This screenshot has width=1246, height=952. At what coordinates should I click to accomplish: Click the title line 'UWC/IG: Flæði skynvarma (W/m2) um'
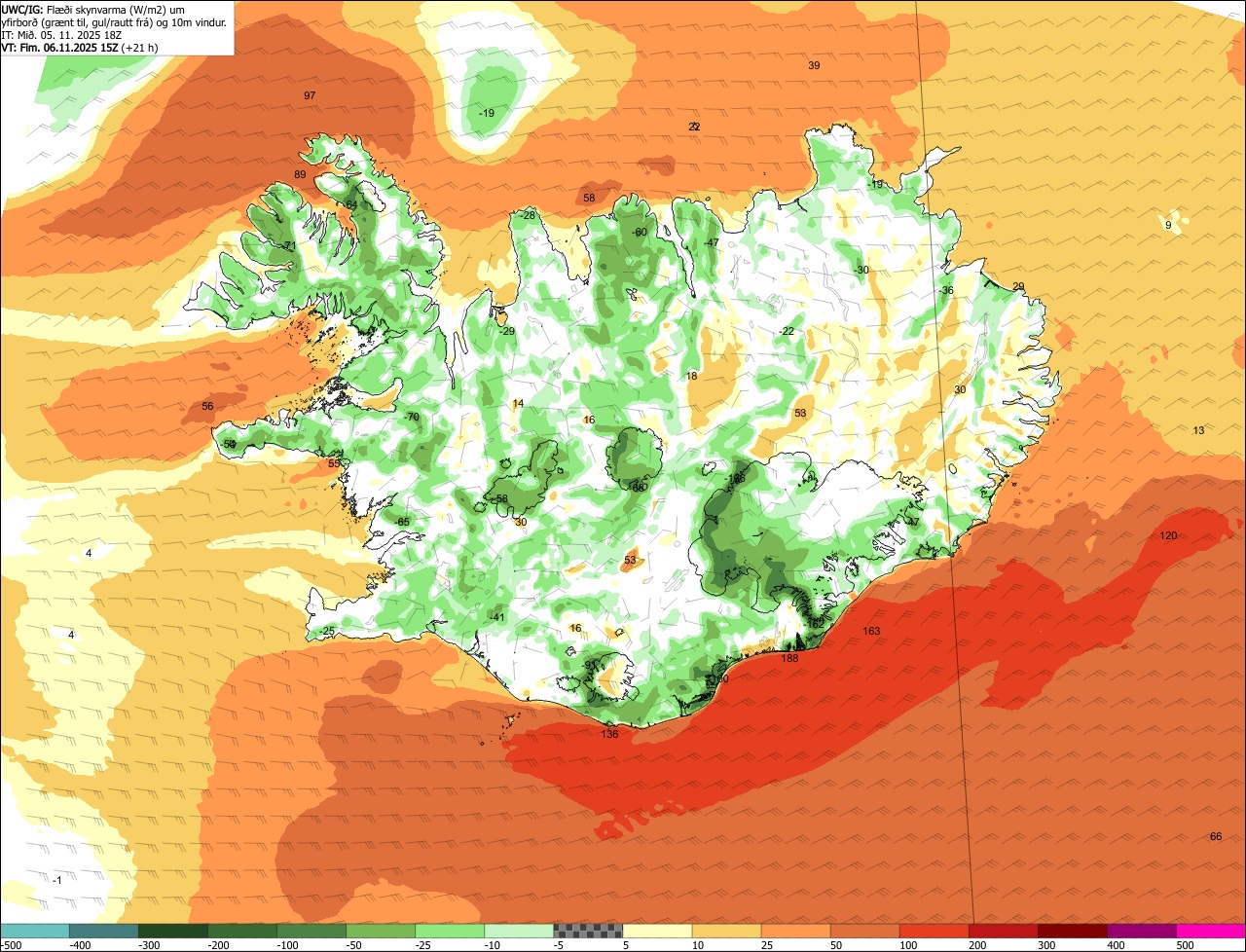pyautogui.click(x=92, y=9)
